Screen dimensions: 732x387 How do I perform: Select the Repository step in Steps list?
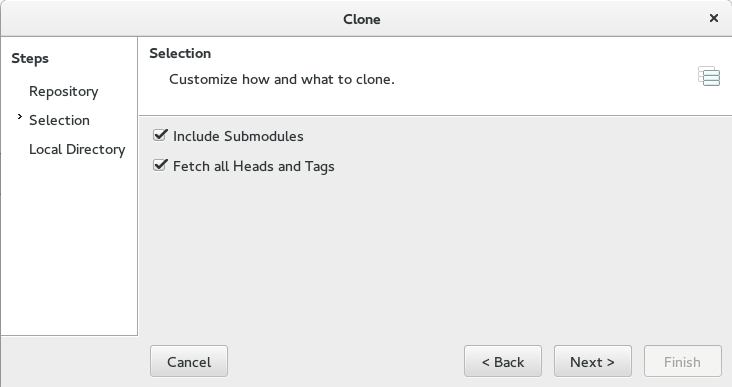point(63,91)
